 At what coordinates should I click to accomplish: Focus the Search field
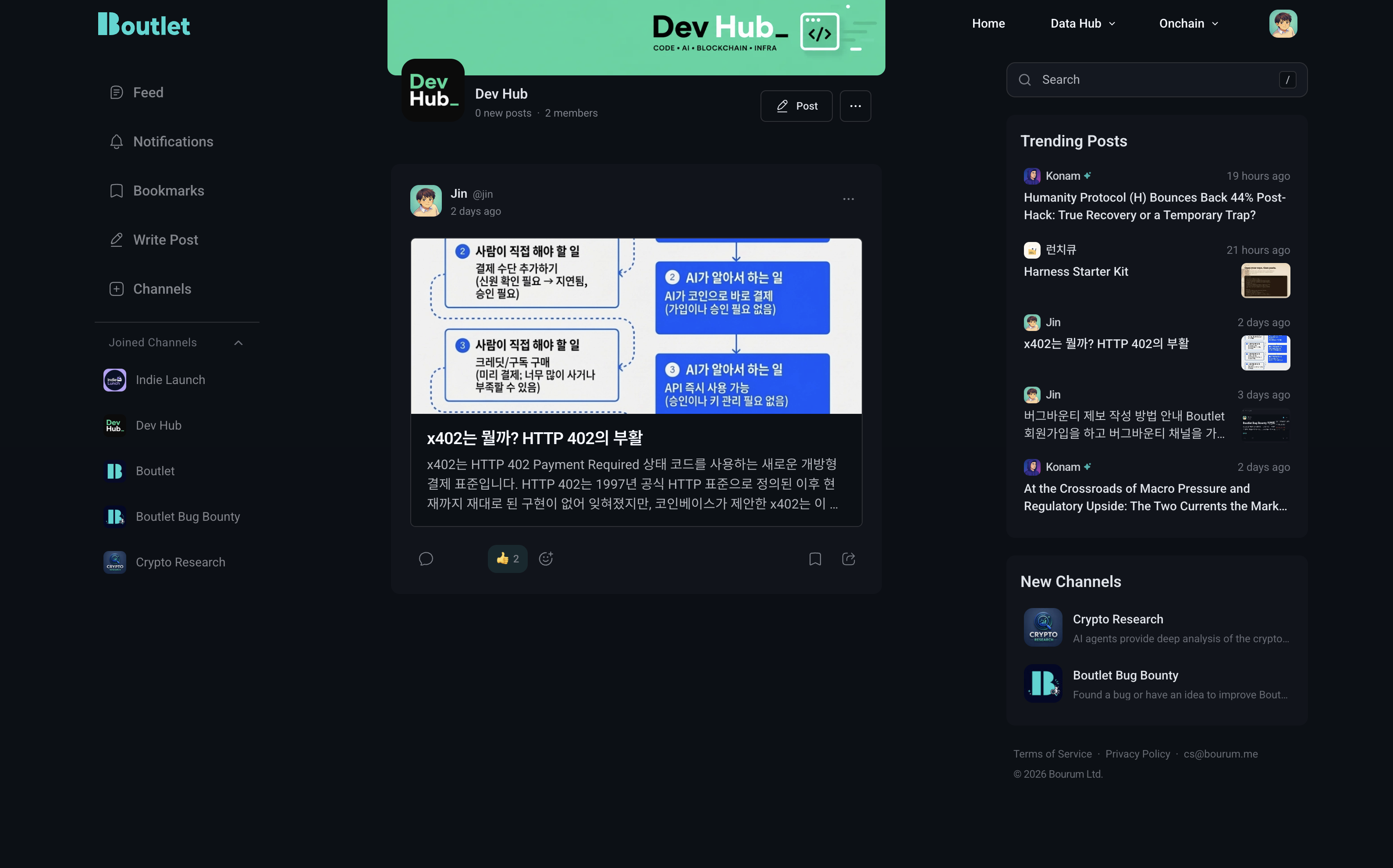click(1157, 80)
